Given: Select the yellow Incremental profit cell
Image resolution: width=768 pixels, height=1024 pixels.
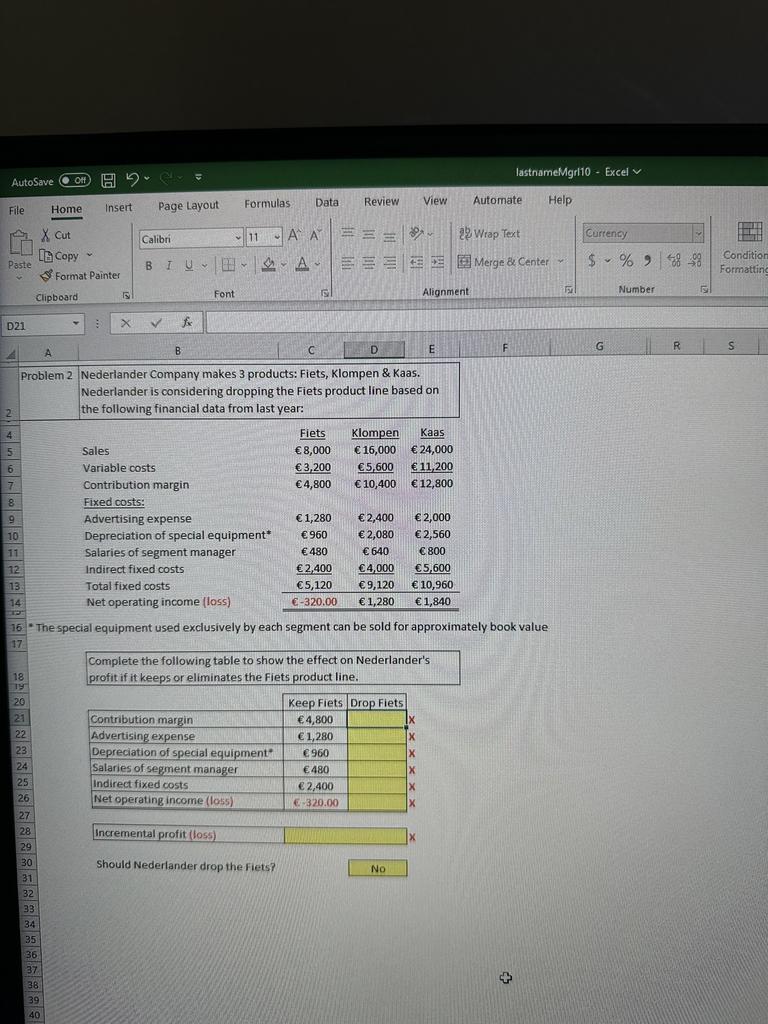Looking at the screenshot, I should pyautogui.click(x=345, y=835).
